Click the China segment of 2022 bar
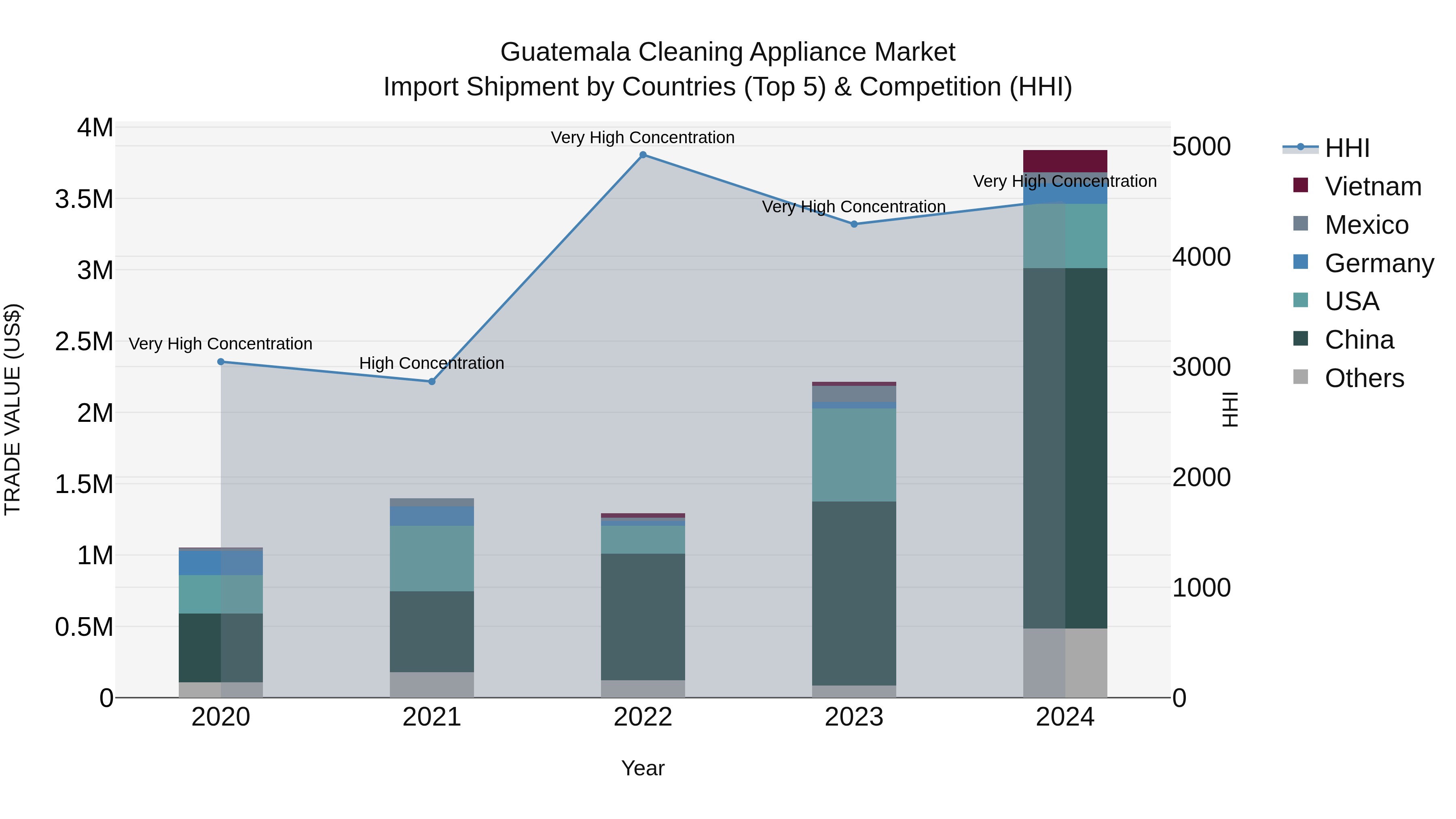 point(643,617)
